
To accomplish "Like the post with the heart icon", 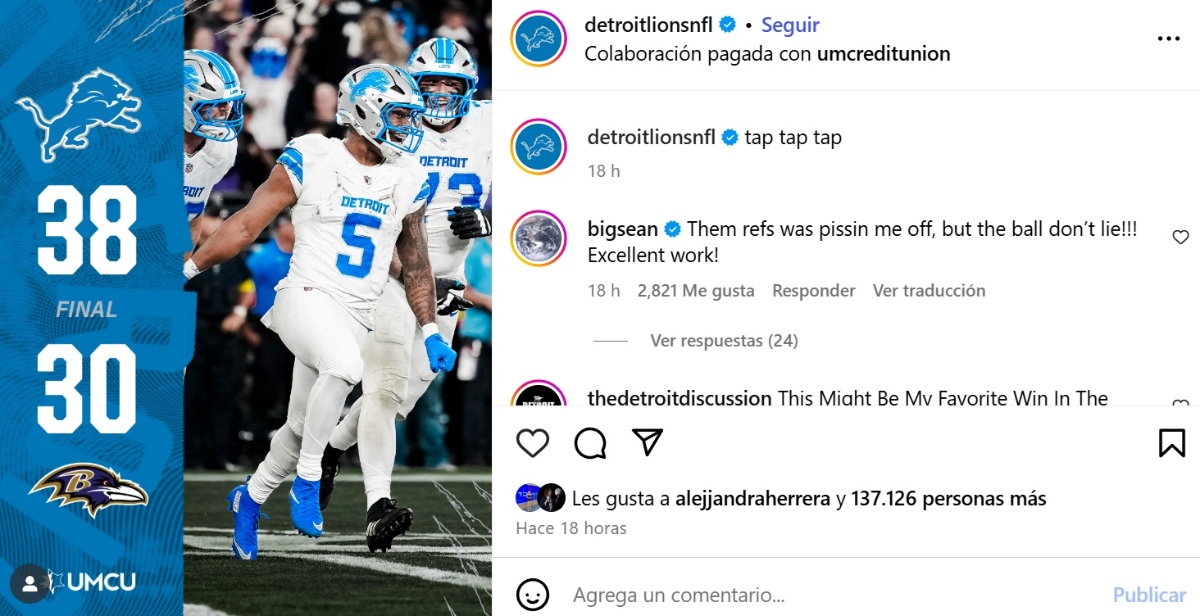I will coord(532,442).
